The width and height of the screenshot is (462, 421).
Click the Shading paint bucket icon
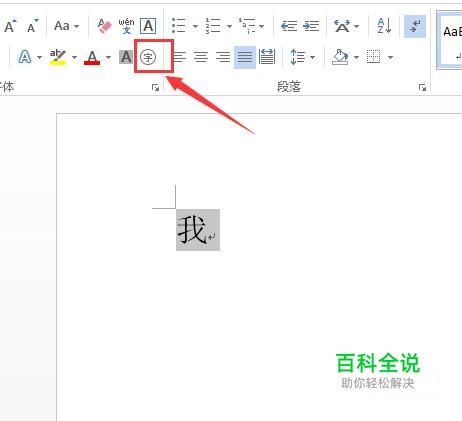click(340, 57)
